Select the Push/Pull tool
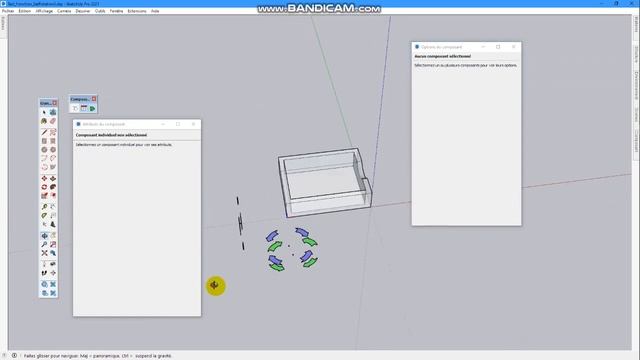The height and width of the screenshot is (360, 640). tap(53, 179)
